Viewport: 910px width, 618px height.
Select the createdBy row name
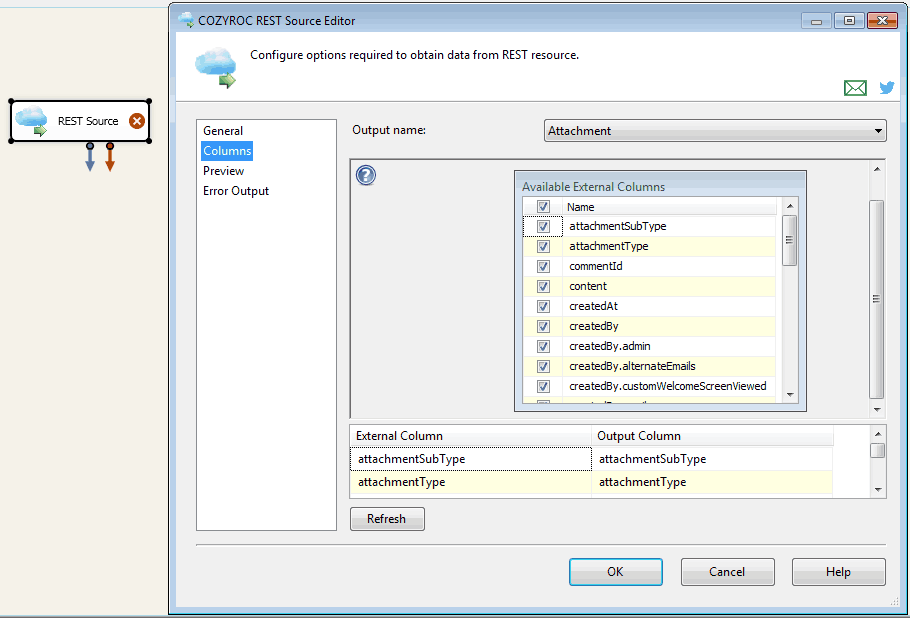coord(594,326)
